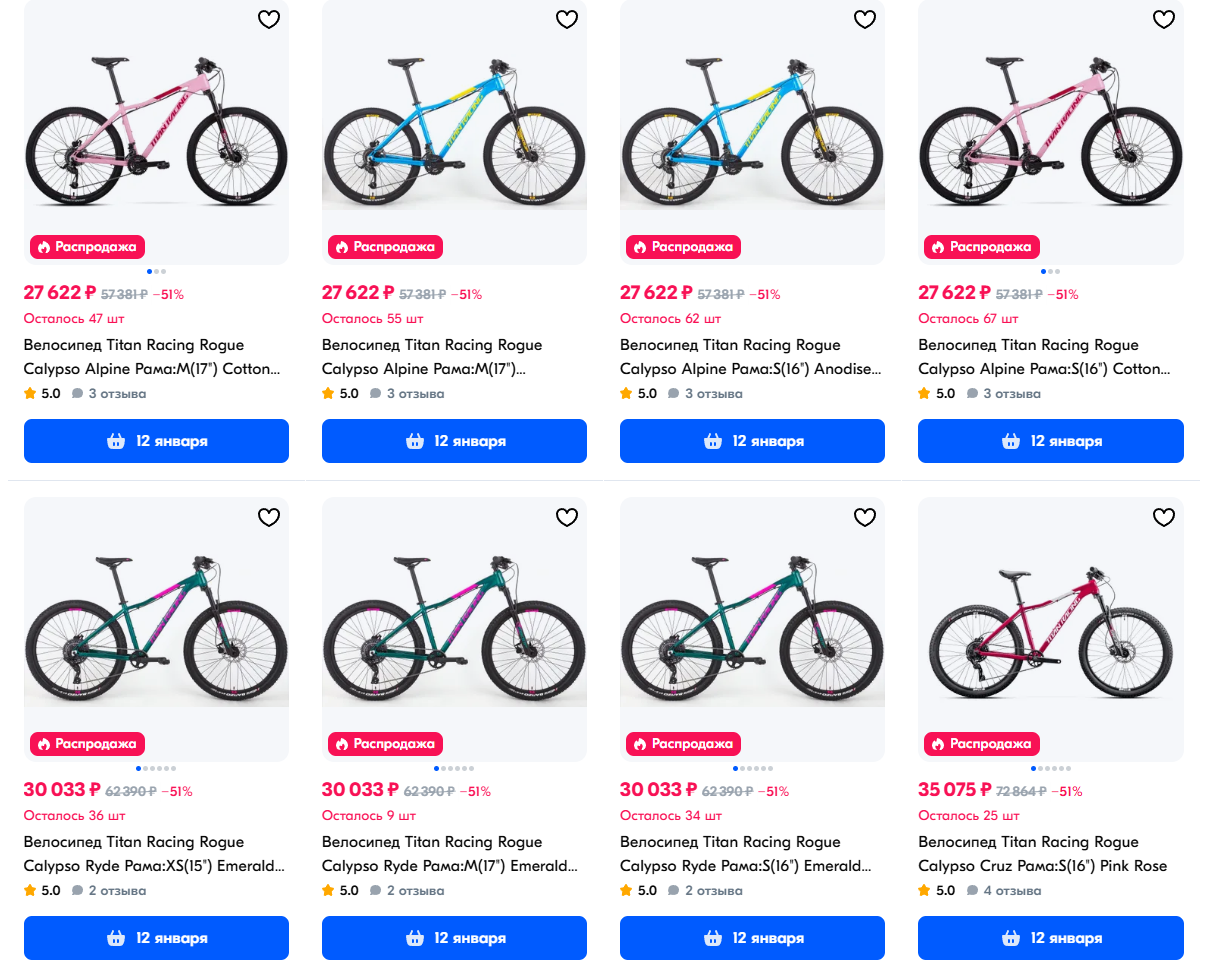The image size is (1228, 964).
Task: Toggle wishlist heart on Calypso Cruz Pink Rose
Action: [x=1164, y=517]
